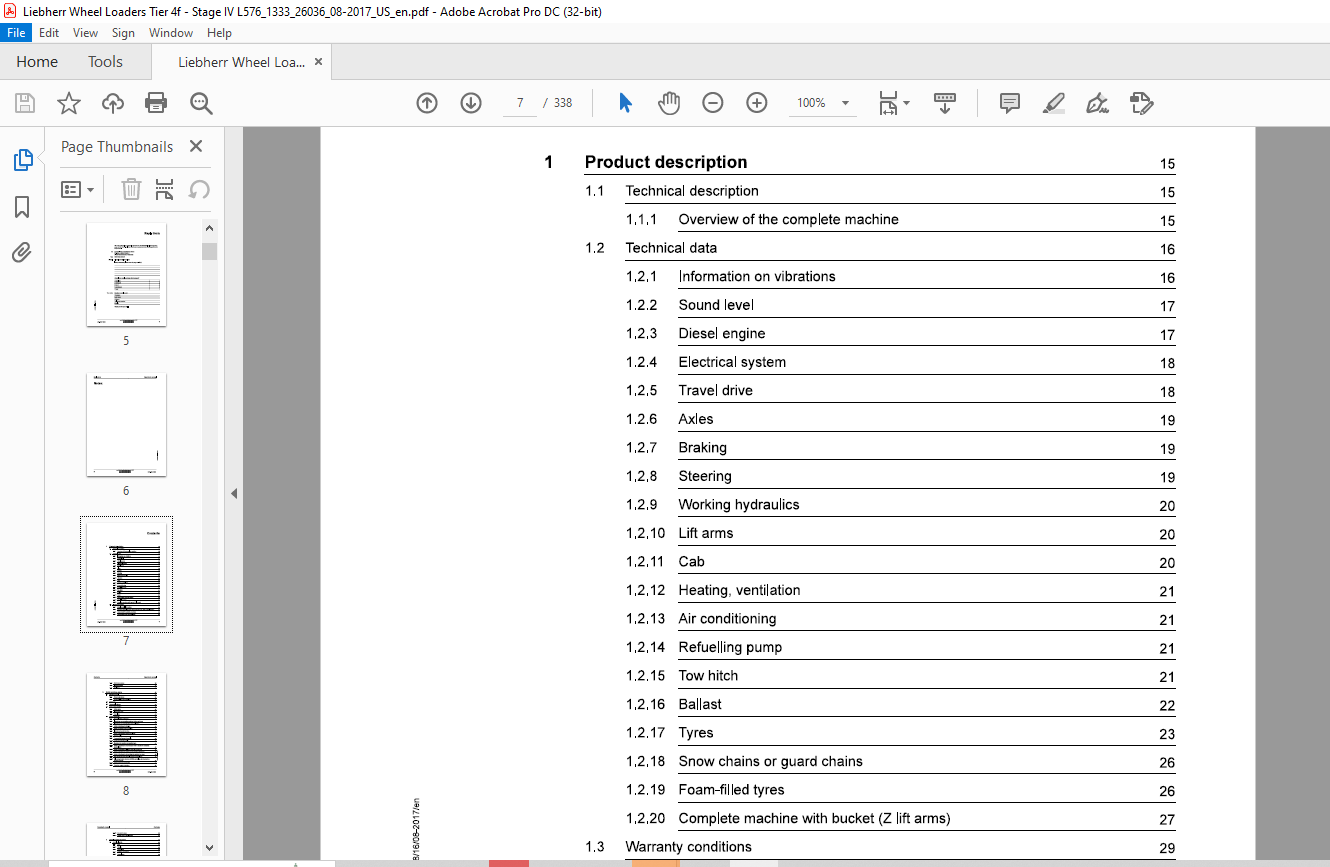Jump to 'Product description' contents entry
Screen dimensions: 1330x867
click(666, 162)
